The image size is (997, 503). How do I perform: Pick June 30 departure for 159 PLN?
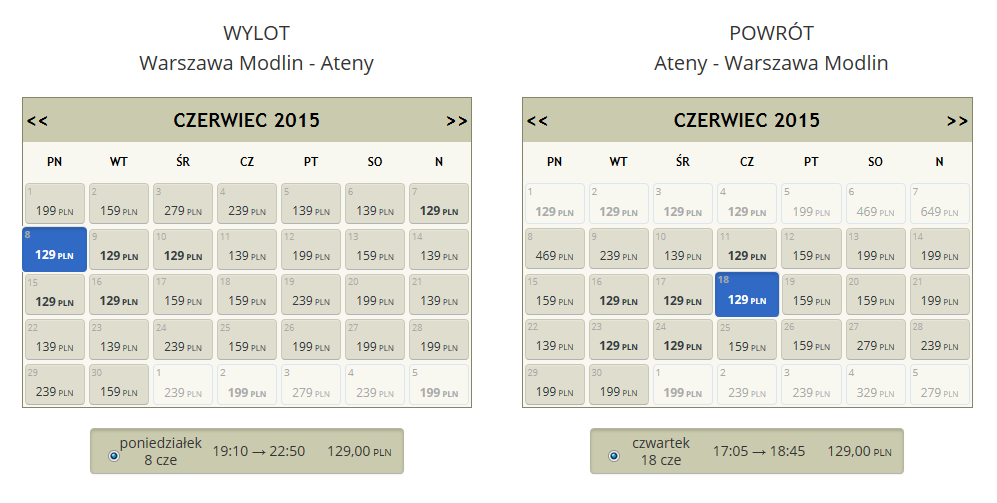tap(119, 385)
